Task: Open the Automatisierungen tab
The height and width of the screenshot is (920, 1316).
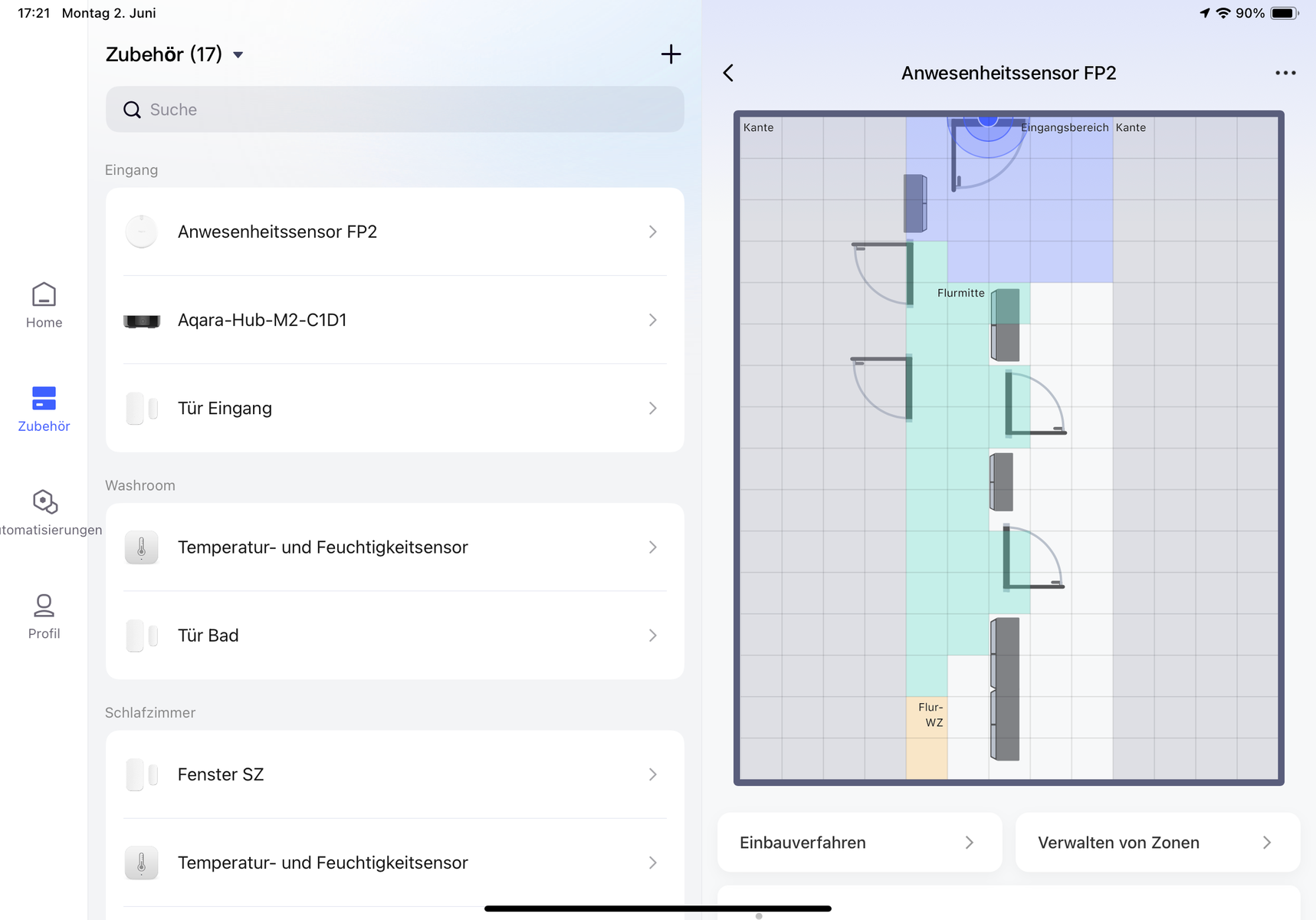Action: click(44, 514)
